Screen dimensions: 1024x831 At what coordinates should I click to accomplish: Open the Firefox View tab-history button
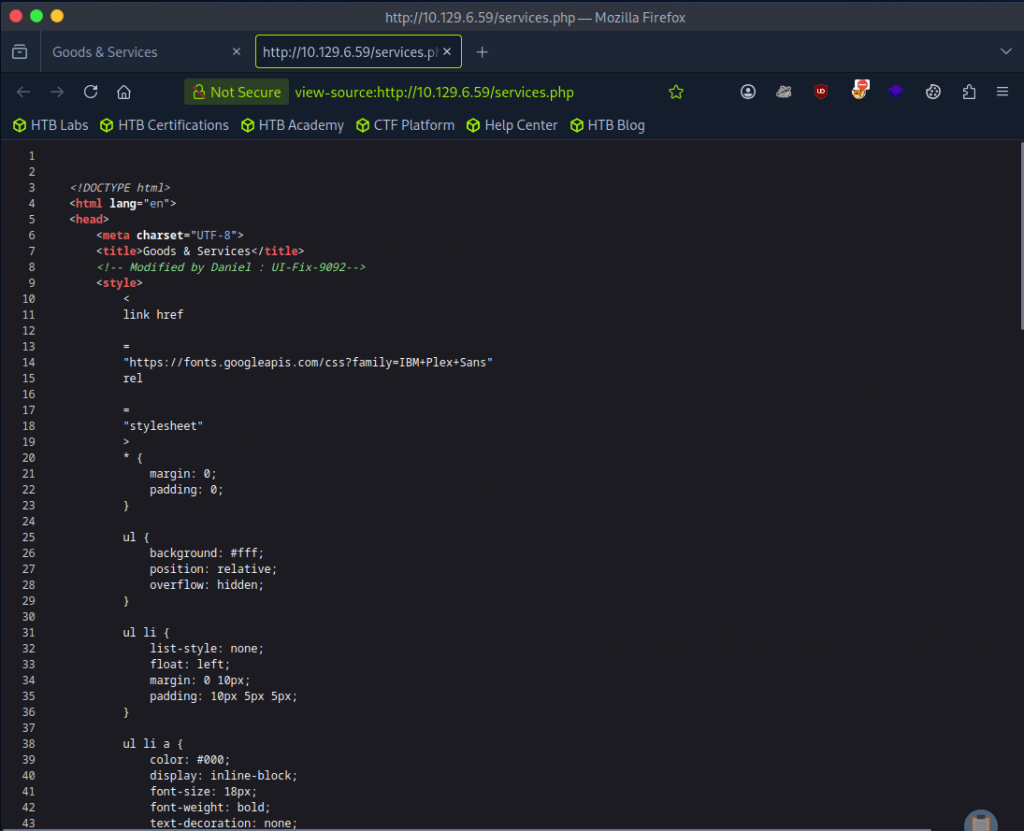click(19, 52)
